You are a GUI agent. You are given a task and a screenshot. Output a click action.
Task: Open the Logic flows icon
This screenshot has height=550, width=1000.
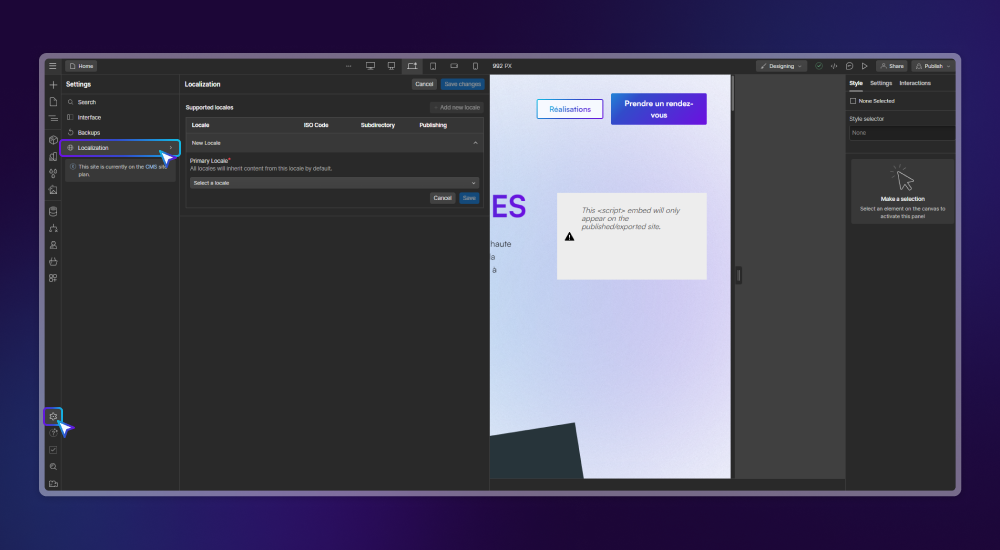[x=53, y=228]
